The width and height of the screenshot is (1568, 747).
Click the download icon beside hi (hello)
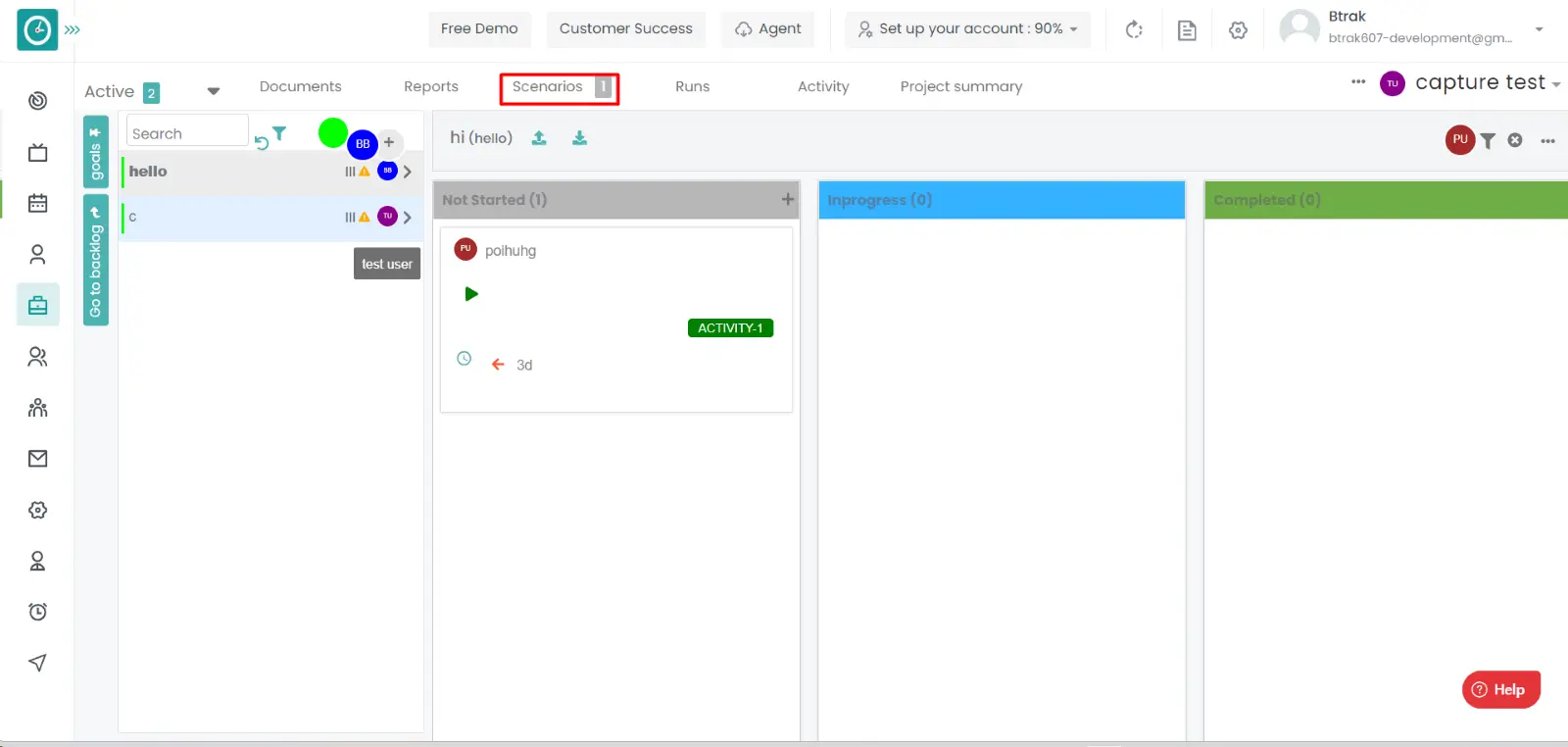(579, 138)
